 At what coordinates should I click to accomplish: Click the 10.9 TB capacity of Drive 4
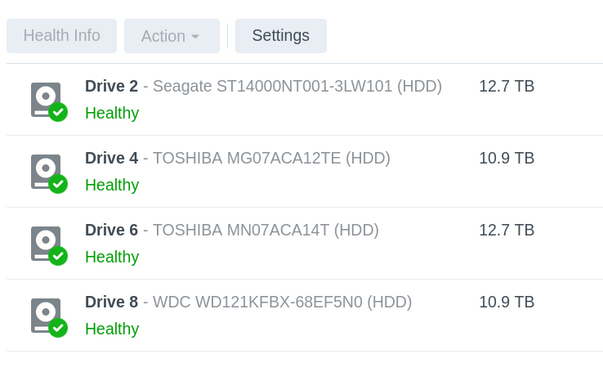506,158
